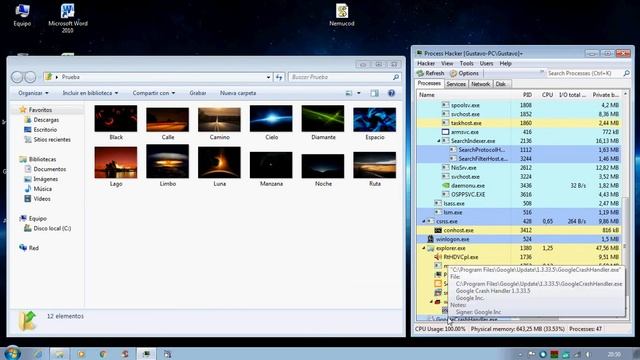
Task: Select the lsm.exe process row
Action: click(x=519, y=213)
